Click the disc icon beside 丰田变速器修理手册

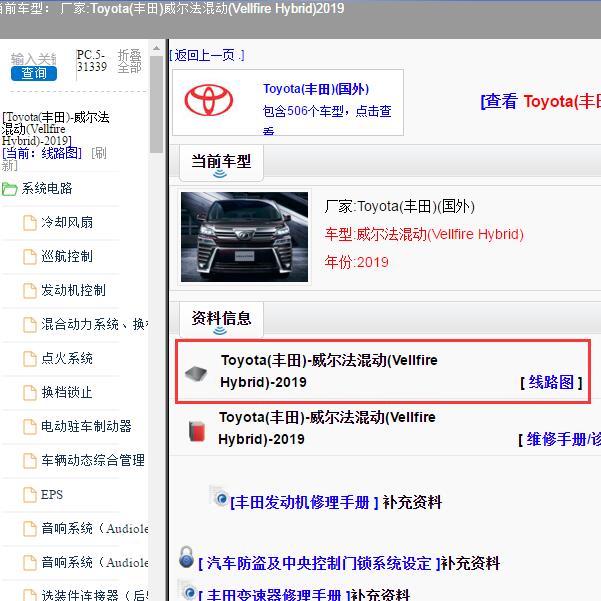click(188, 591)
